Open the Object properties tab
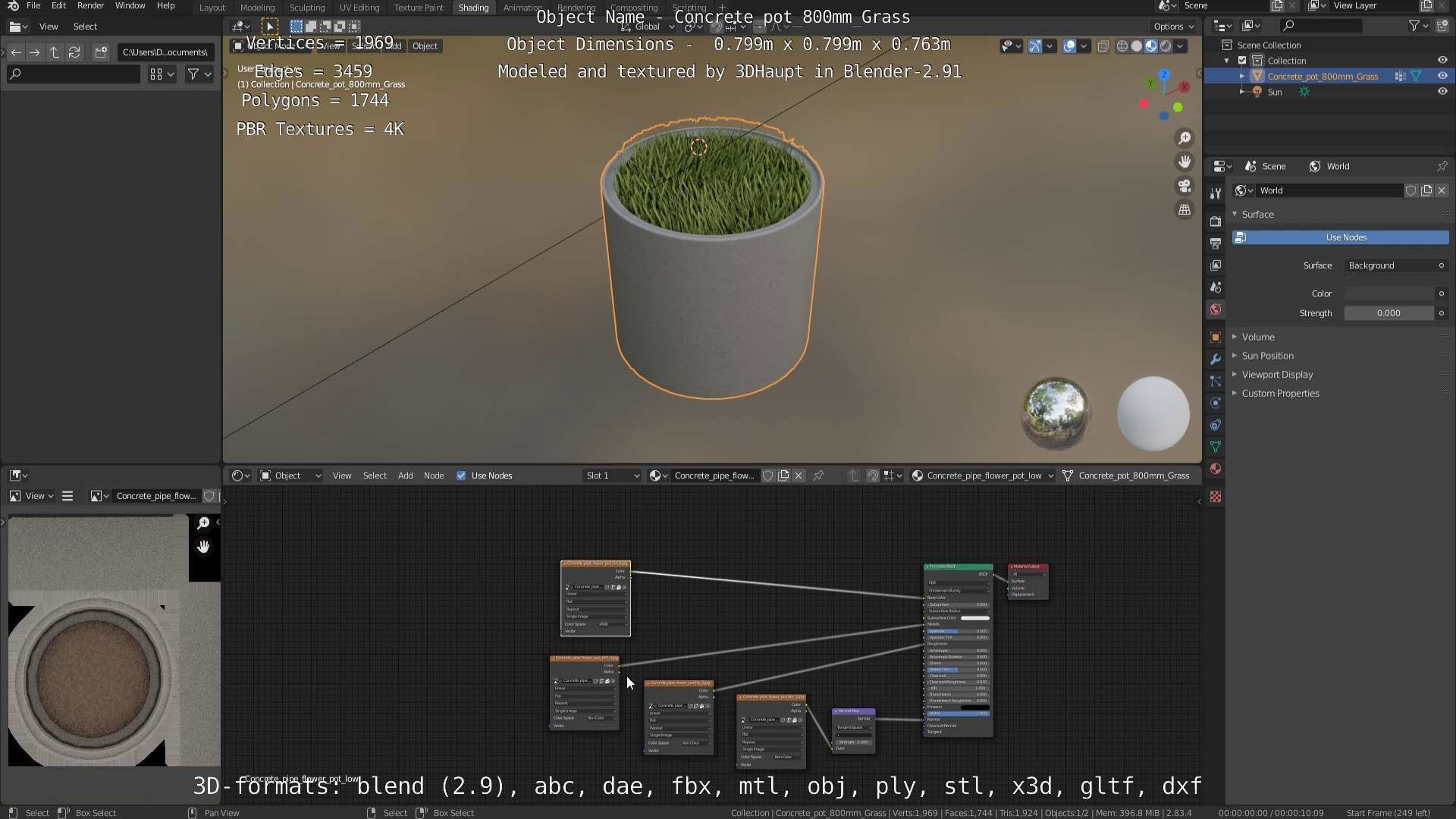The height and width of the screenshot is (819, 1456). tap(1216, 337)
